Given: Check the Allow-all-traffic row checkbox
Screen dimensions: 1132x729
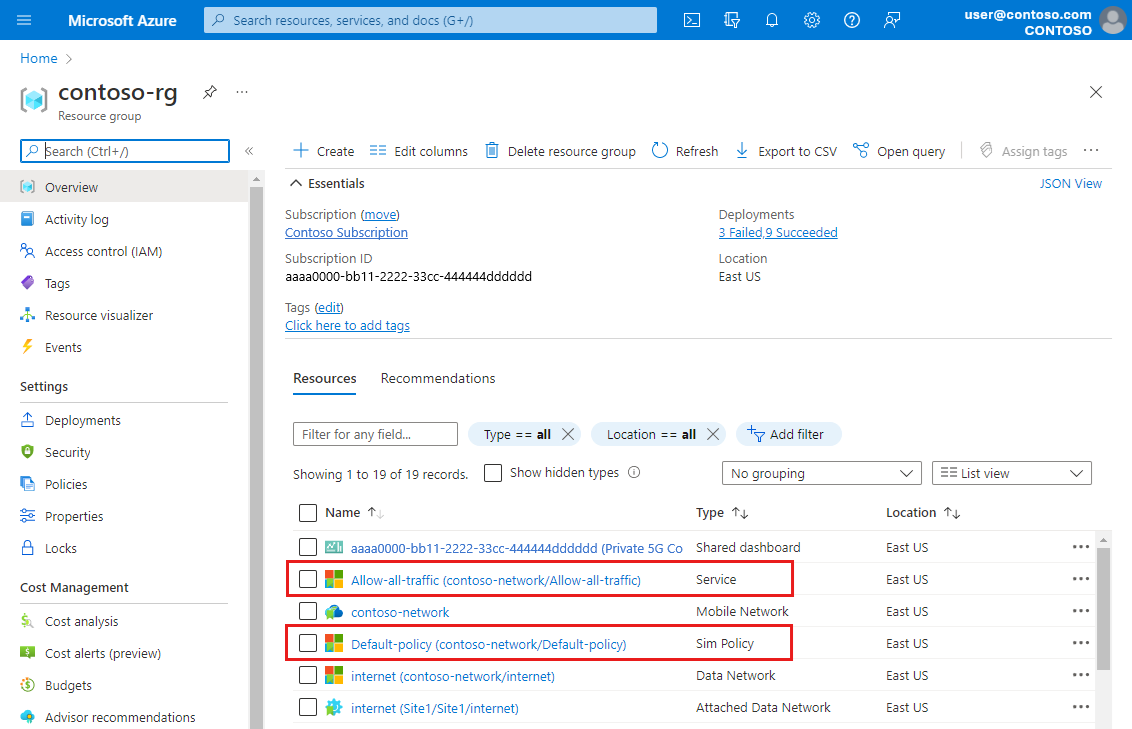Looking at the screenshot, I should tap(308, 579).
